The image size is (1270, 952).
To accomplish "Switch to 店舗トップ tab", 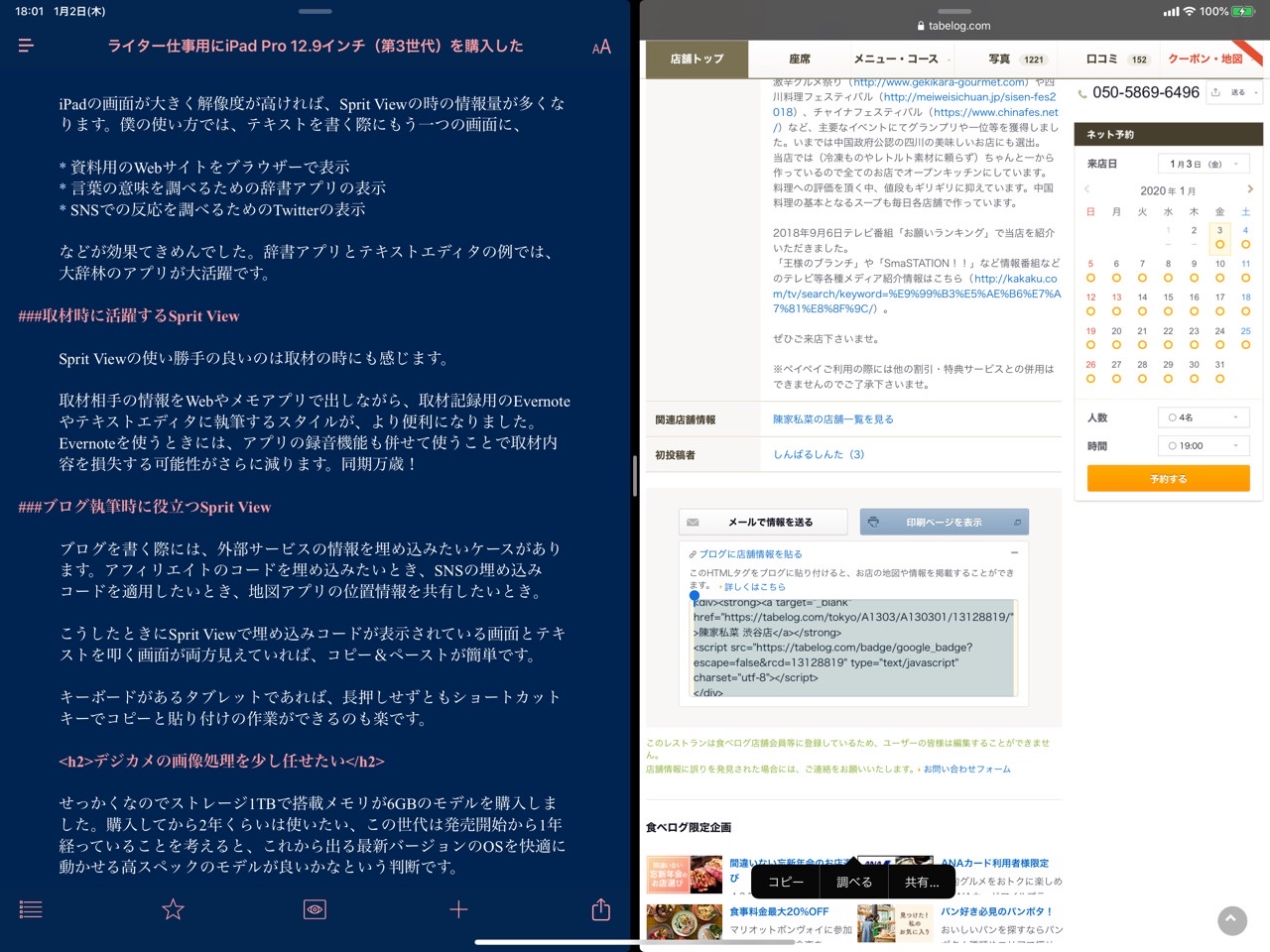I will (697, 59).
